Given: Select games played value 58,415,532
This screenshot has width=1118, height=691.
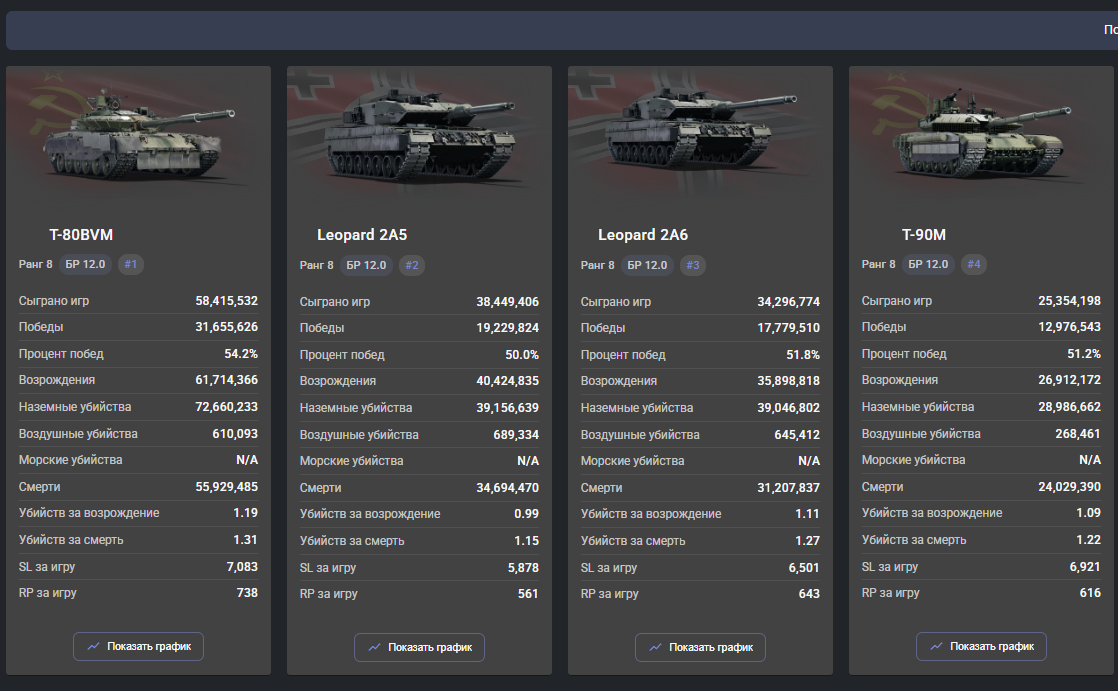Looking at the screenshot, I should pyautogui.click(x=227, y=301).
